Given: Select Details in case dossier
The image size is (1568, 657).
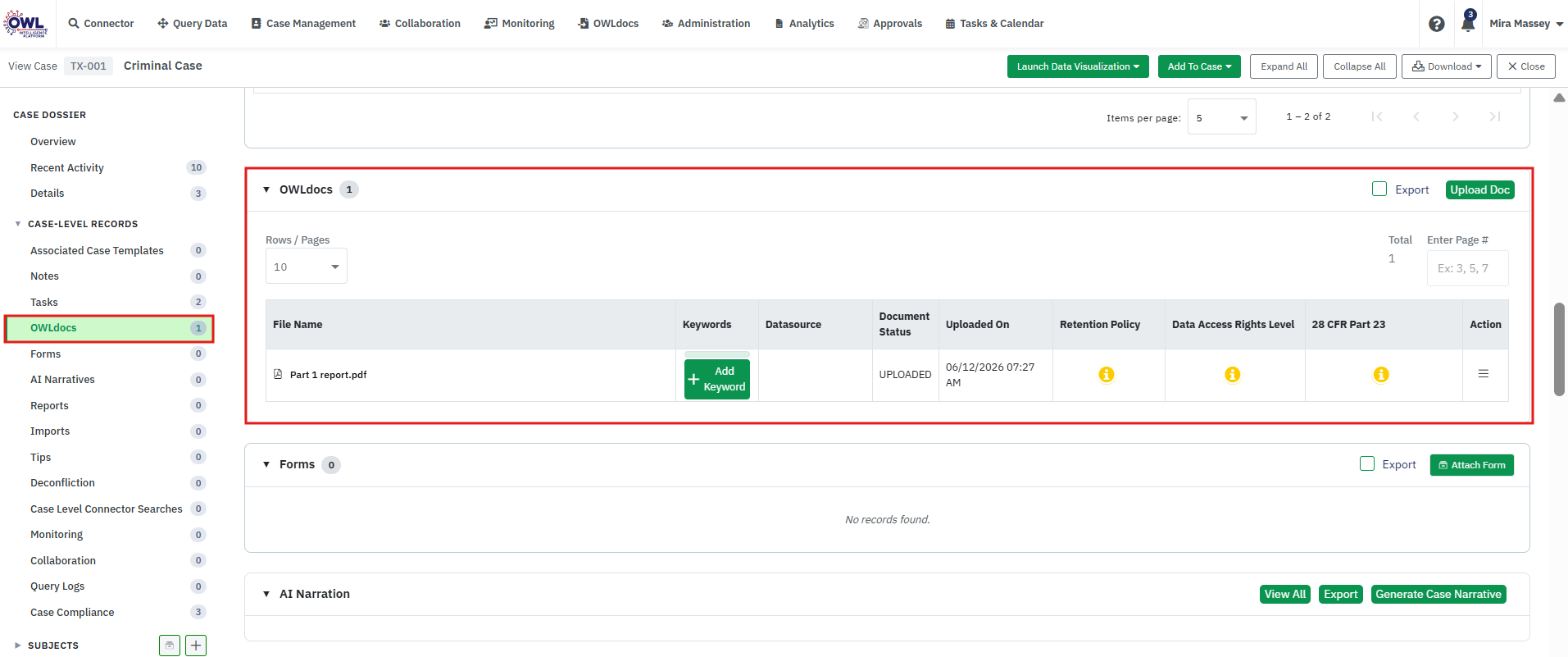Looking at the screenshot, I should [47, 194].
